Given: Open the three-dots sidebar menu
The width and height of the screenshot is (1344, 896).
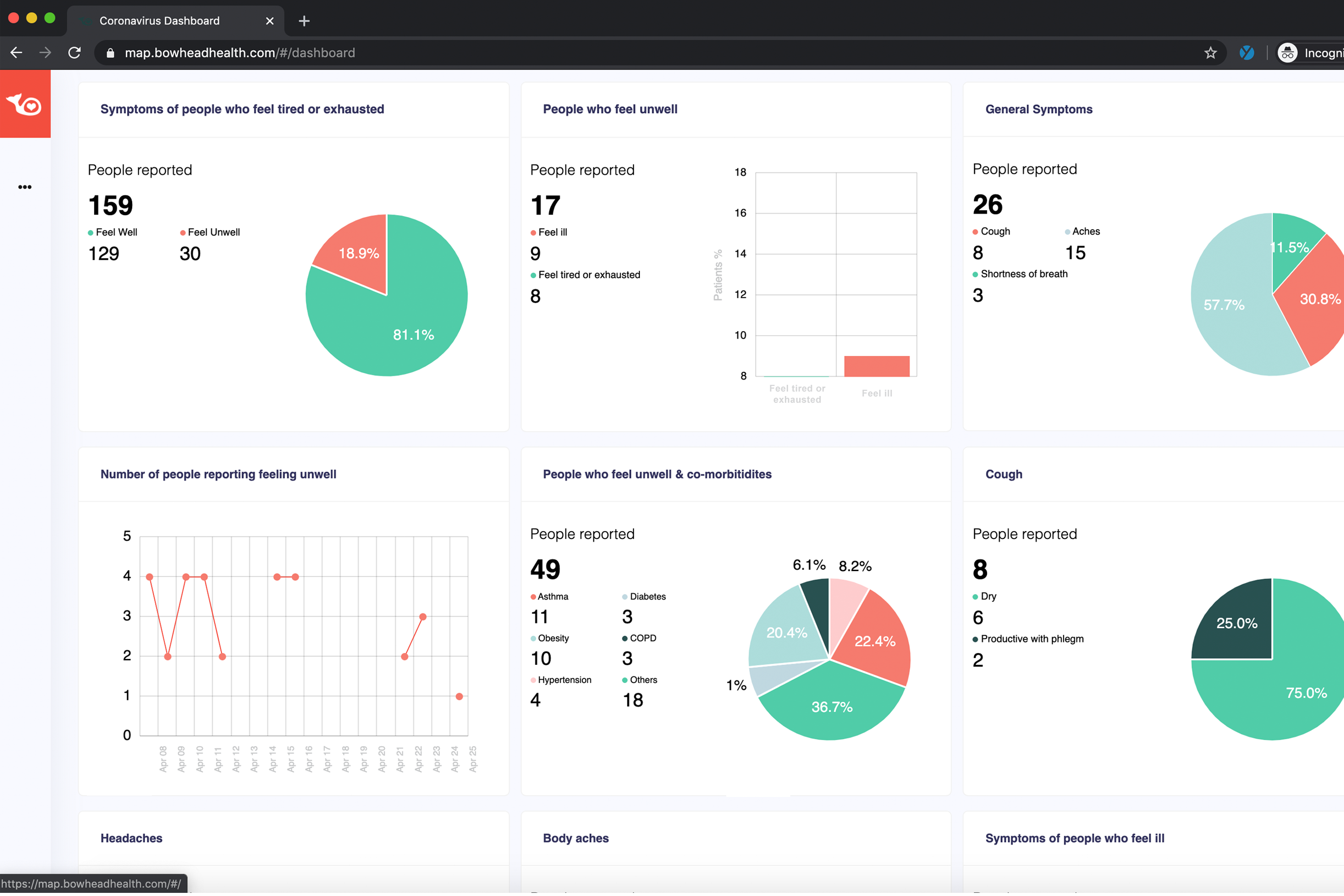Looking at the screenshot, I should (25, 187).
